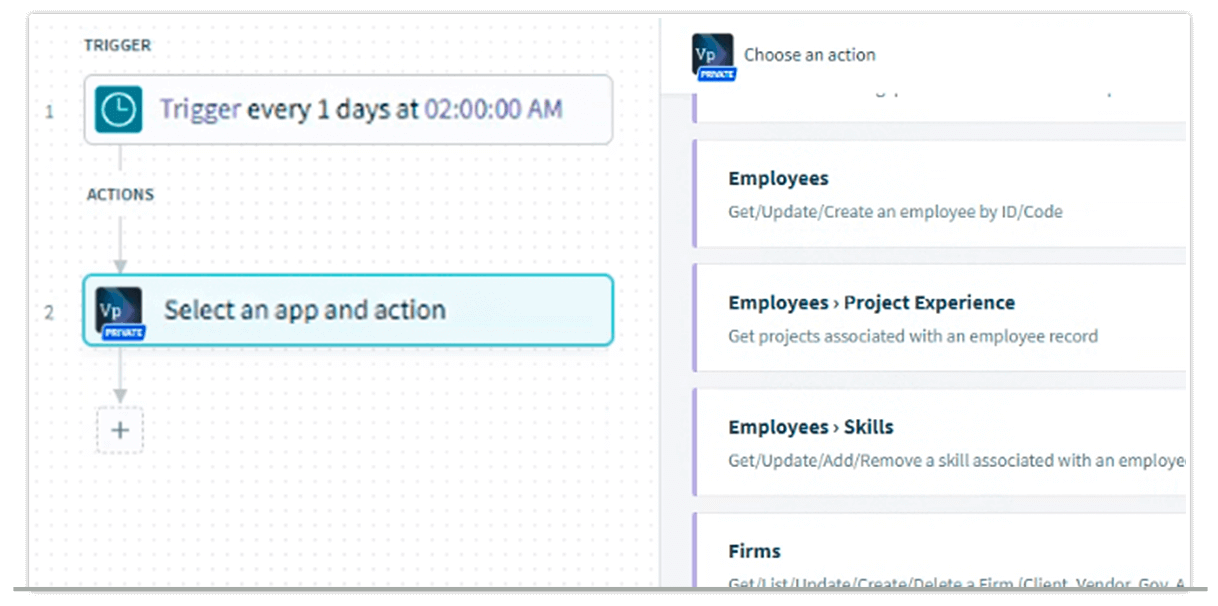Click step number 2 beside the action step
This screenshot has width=1218, height=606.
50,311
